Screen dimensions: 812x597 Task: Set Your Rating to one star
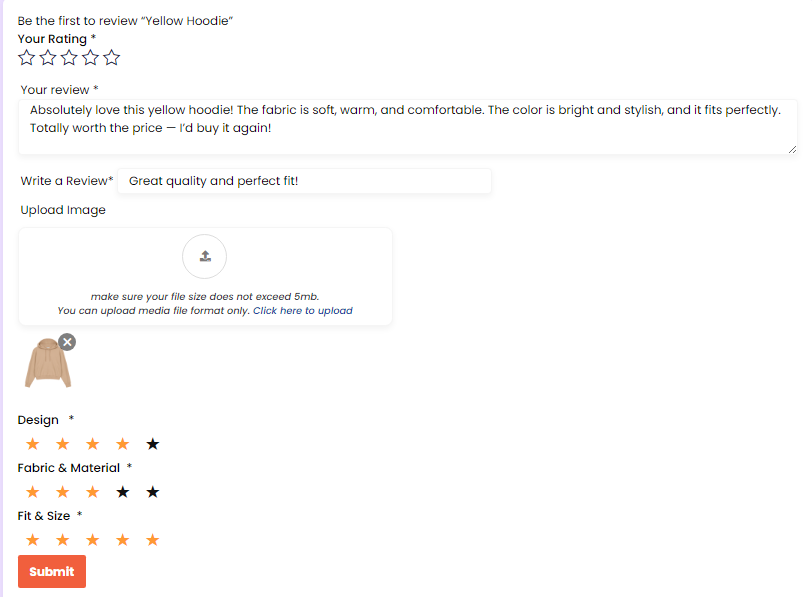pyautogui.click(x=27, y=58)
